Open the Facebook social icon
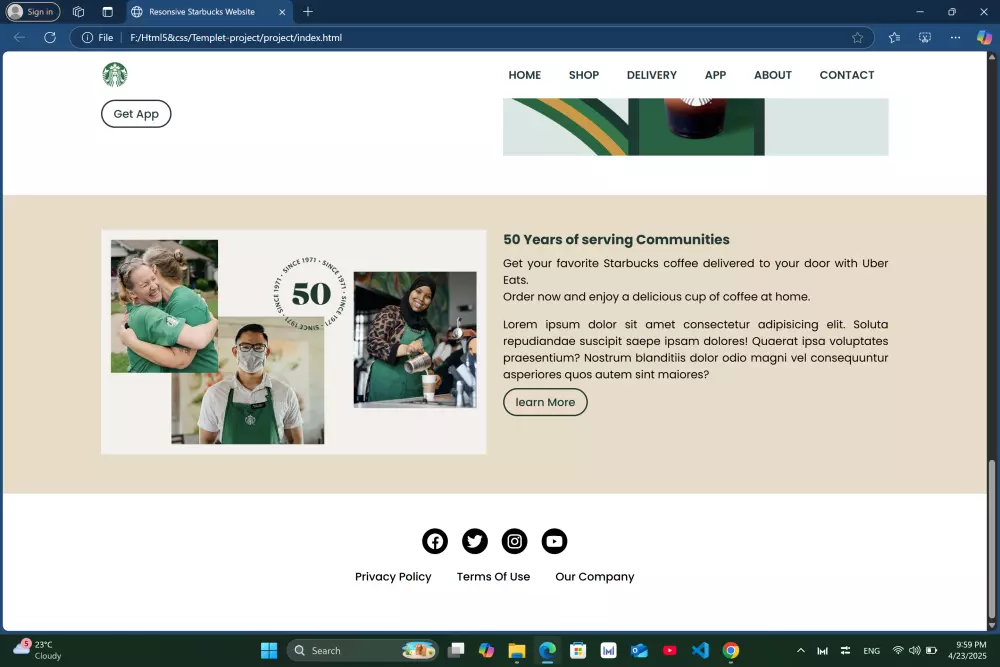 tap(435, 541)
